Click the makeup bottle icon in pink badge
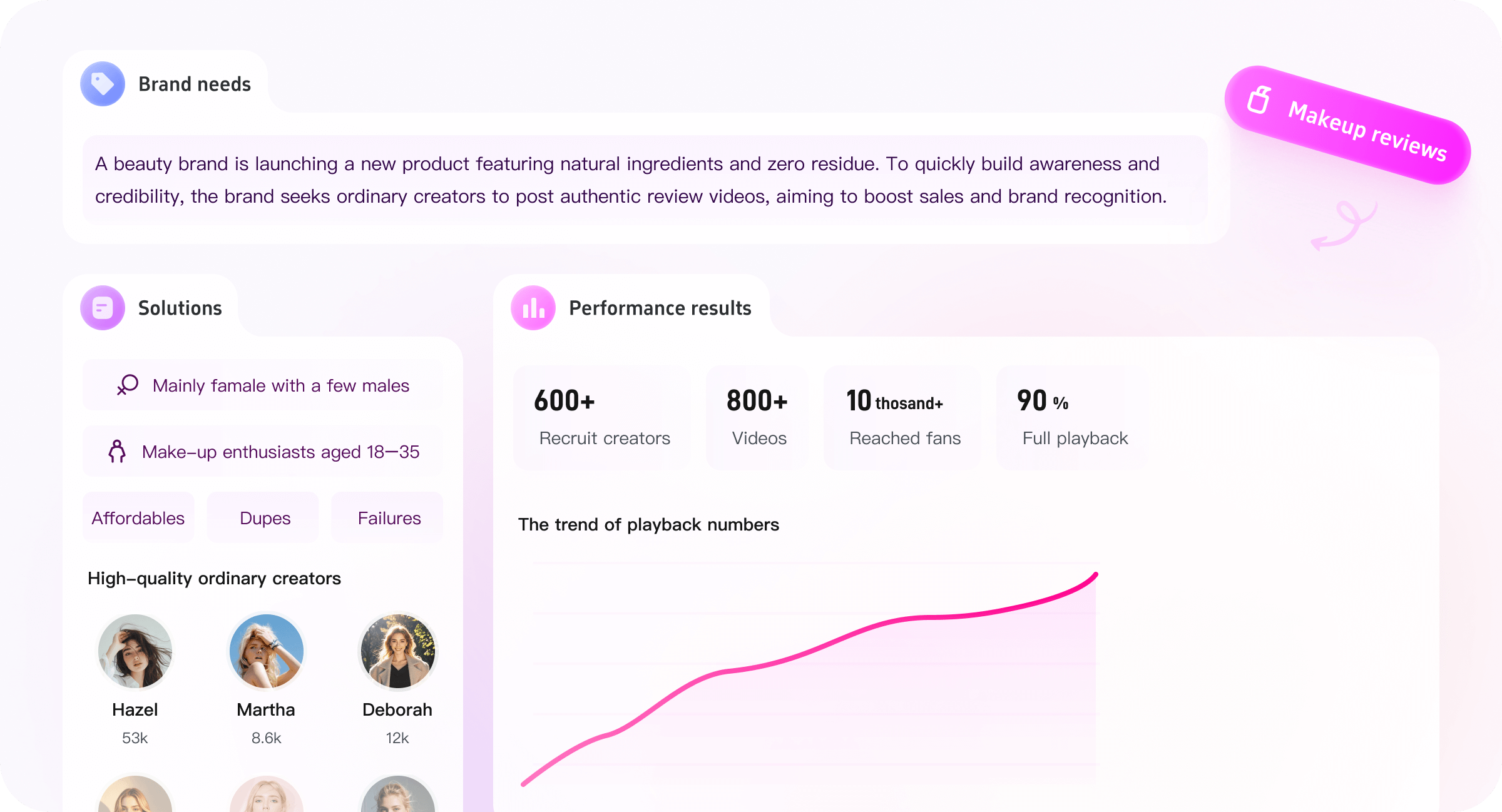 pyautogui.click(x=1259, y=100)
